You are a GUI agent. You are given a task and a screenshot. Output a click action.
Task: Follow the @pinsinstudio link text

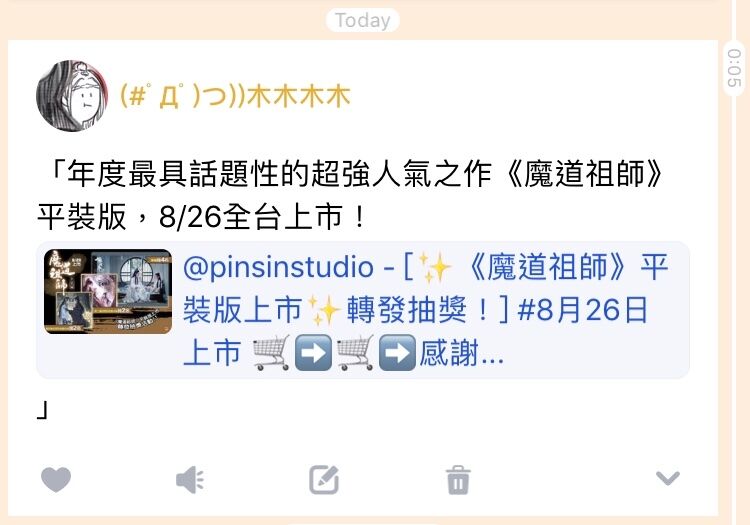point(278,267)
